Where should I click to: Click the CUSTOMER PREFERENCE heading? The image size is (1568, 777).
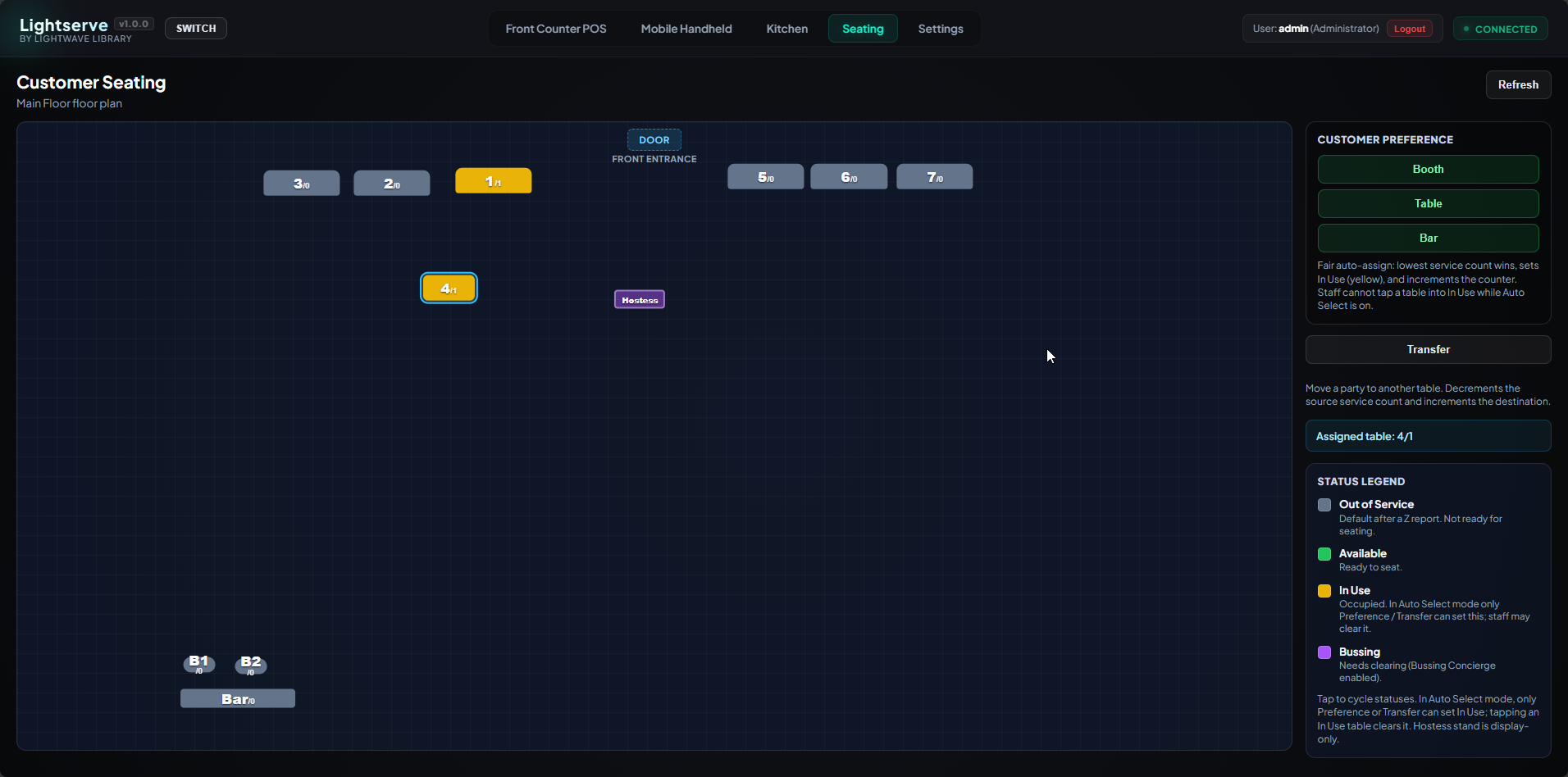(1385, 140)
